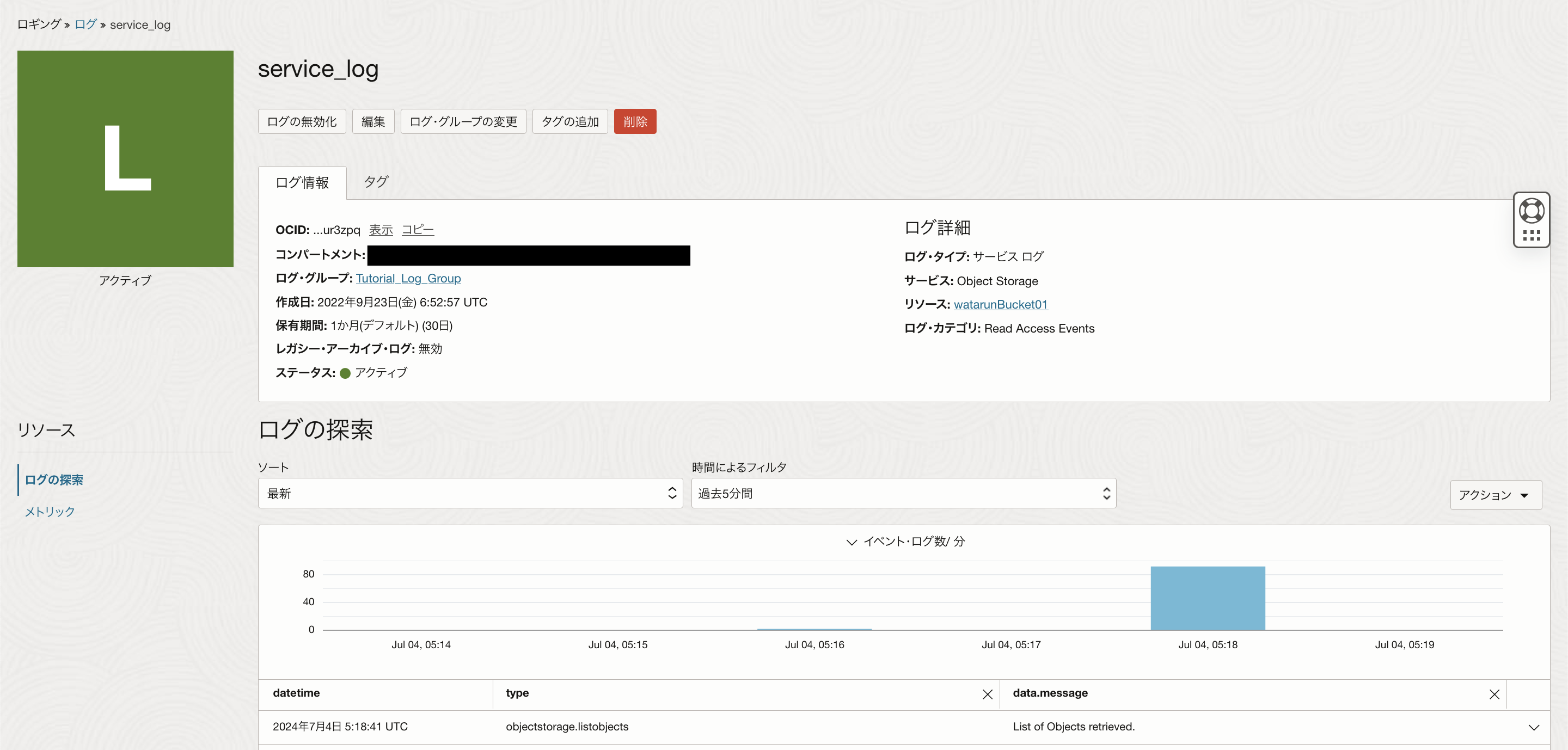Screen dimensions: 1568x750
Task: Remove the type column with X
Action: click(x=987, y=694)
